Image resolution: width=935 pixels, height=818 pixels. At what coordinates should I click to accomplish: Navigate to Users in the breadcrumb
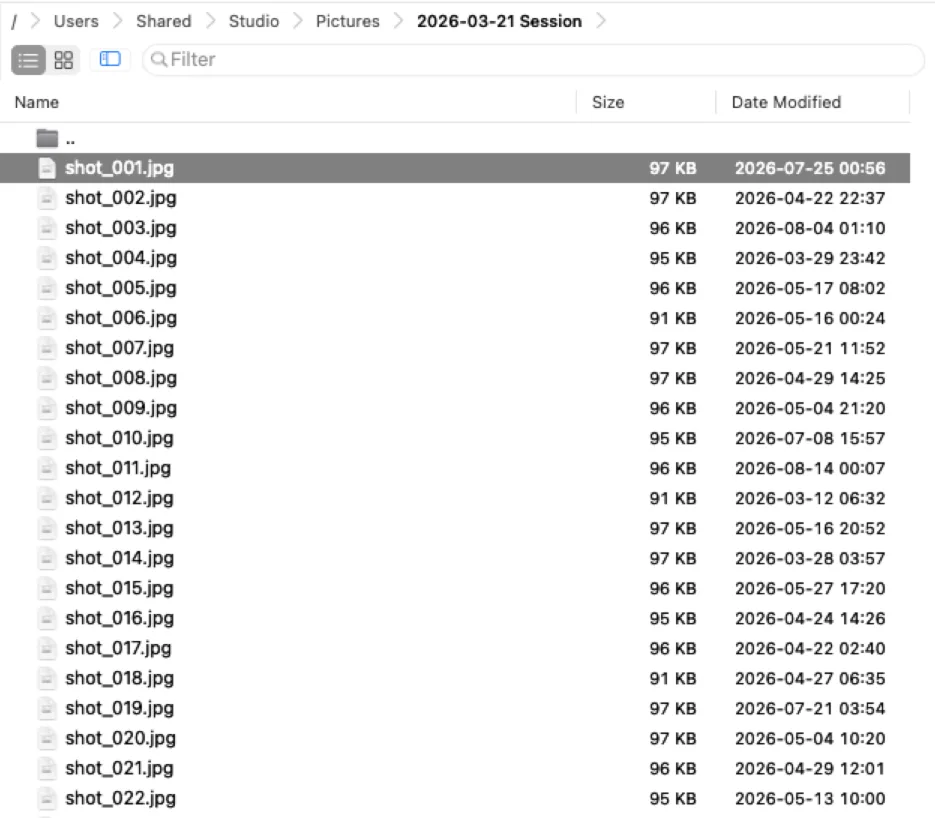pos(76,21)
